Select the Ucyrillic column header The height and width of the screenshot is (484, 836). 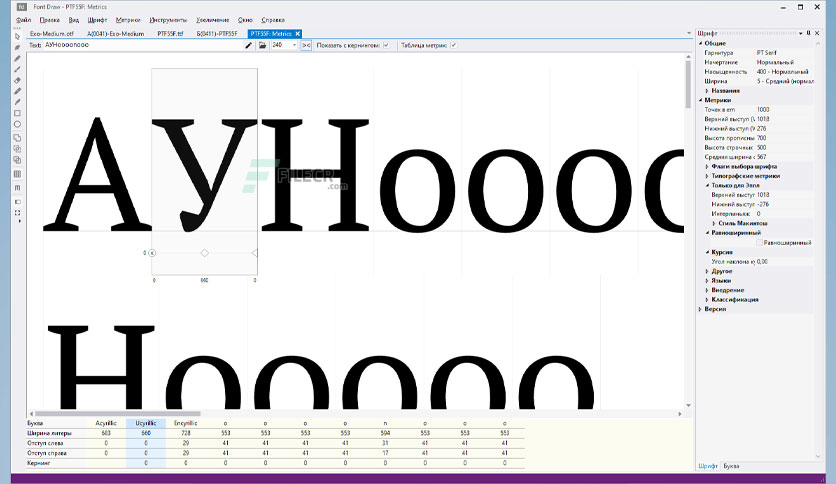coord(146,423)
